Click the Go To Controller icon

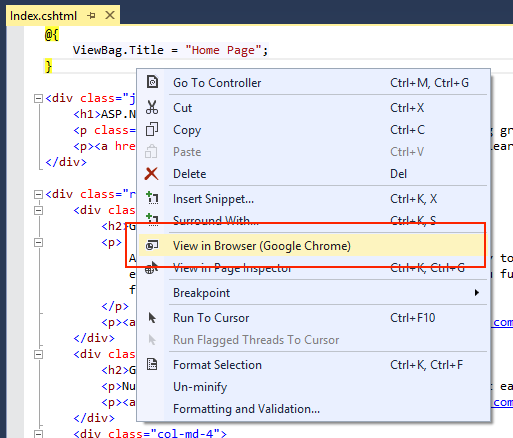pyautogui.click(x=152, y=82)
